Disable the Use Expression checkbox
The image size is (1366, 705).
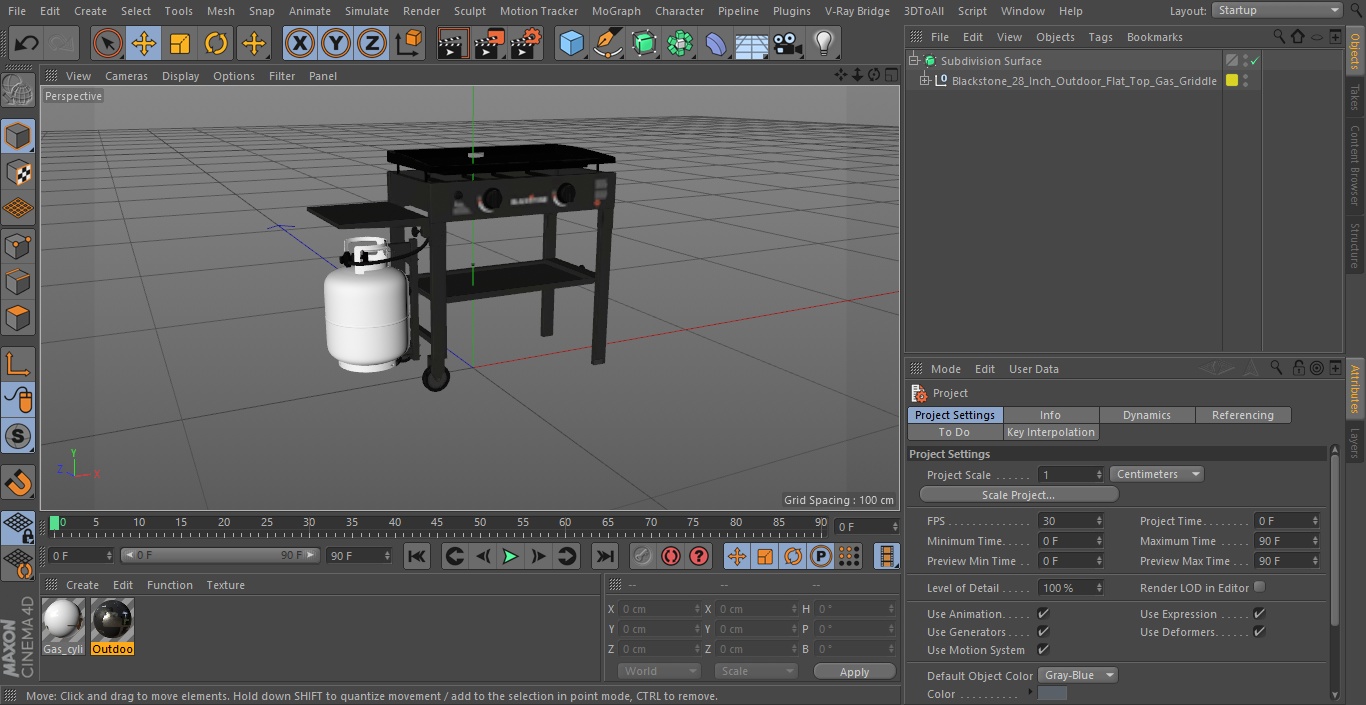(1259, 614)
